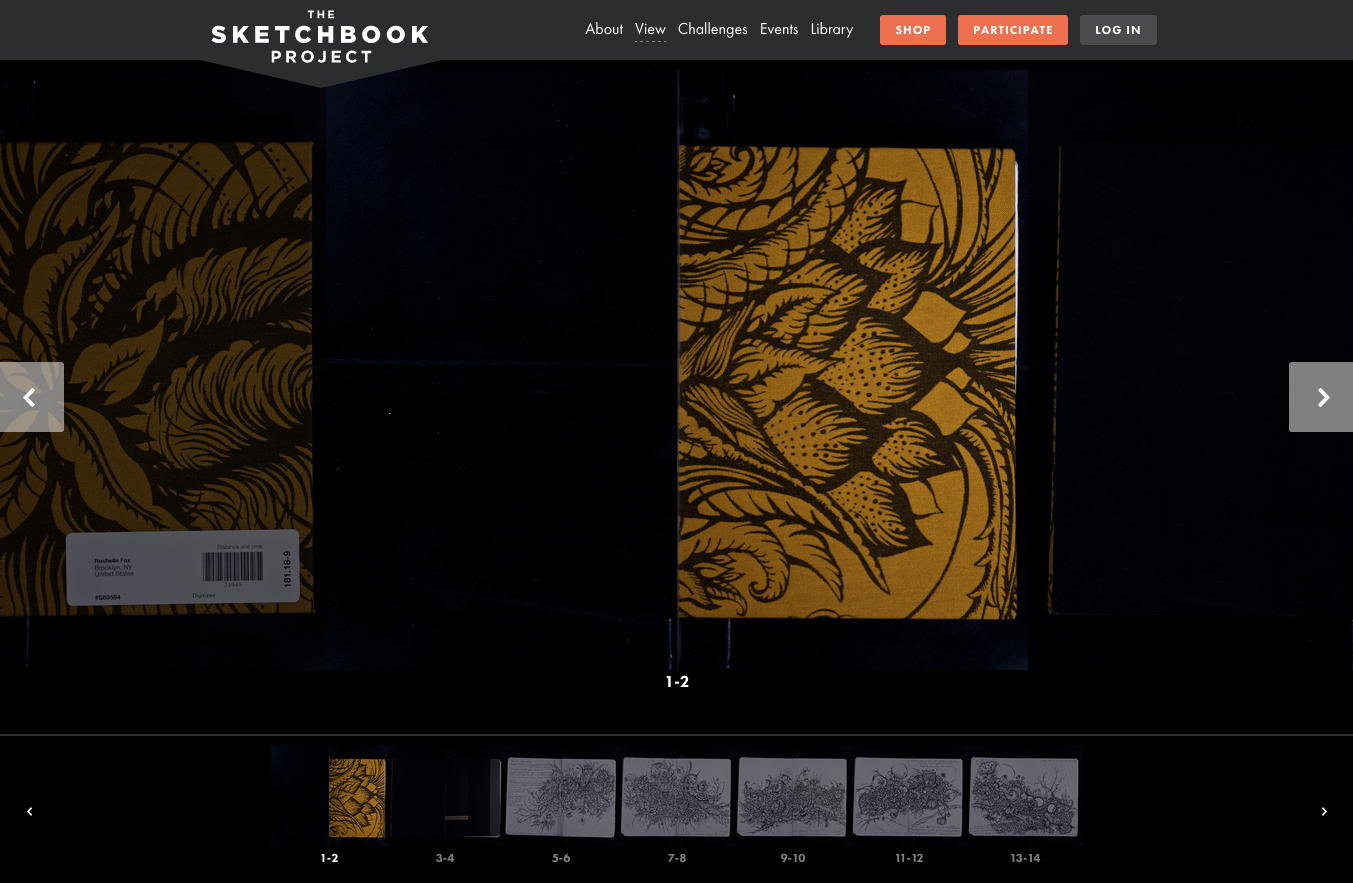
Task: Move thumbnail strip back with small left arrow
Action: pos(30,812)
